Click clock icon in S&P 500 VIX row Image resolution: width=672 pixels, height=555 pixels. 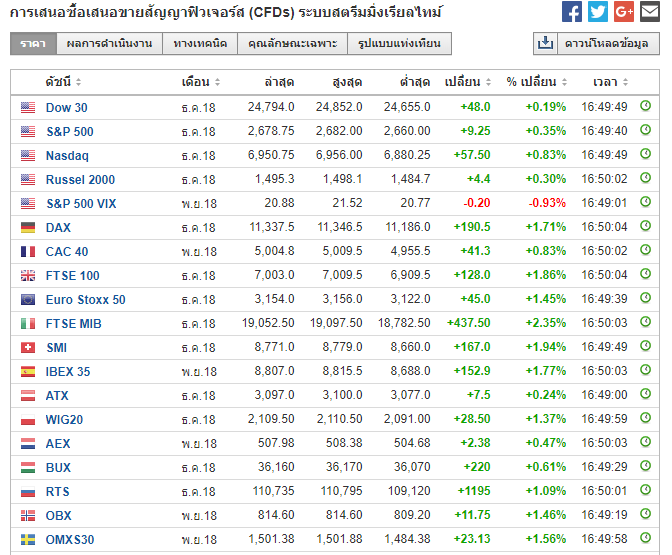click(x=645, y=201)
